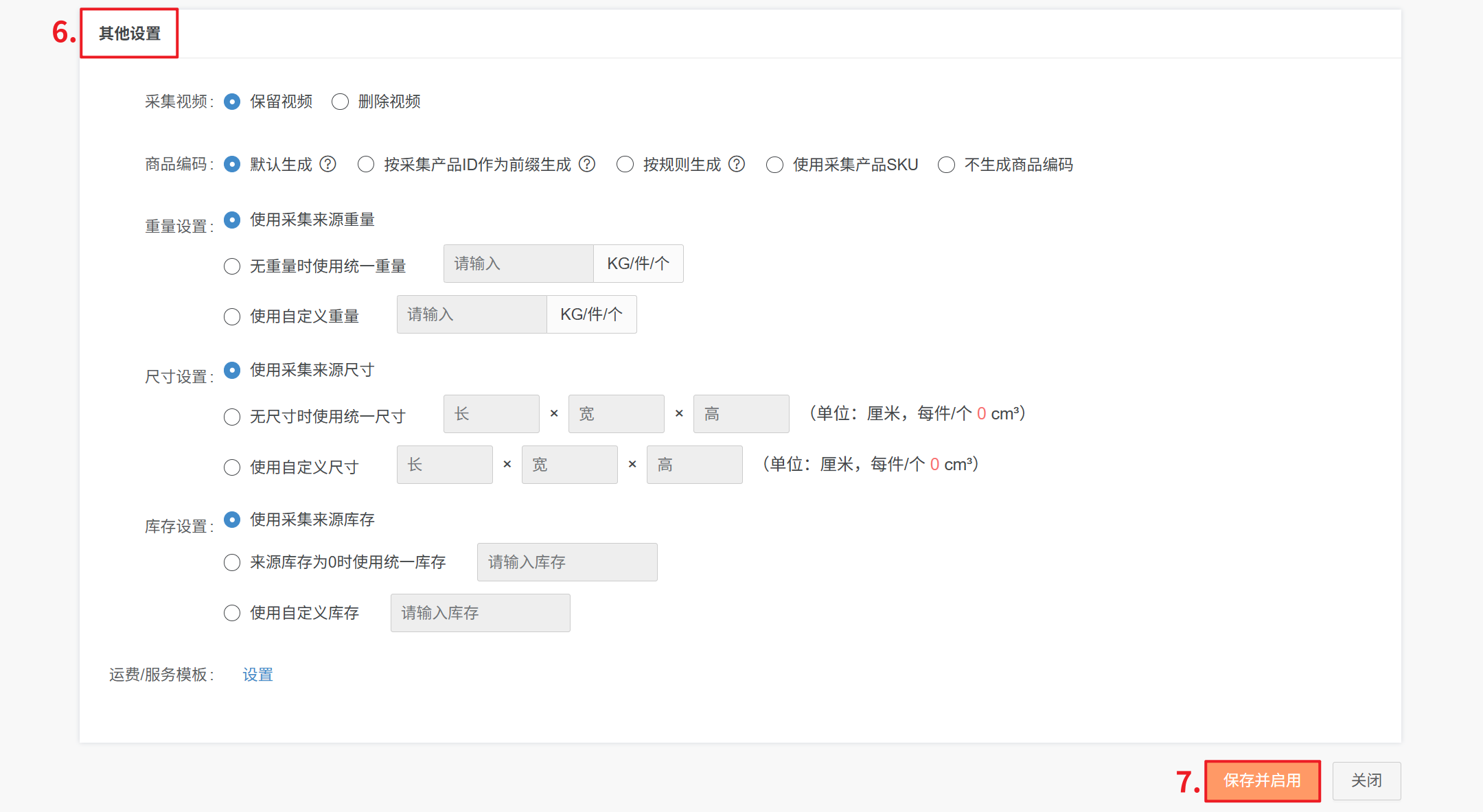This screenshot has width=1483, height=812.
Task: Click the 保存并启用 button
Action: click(x=1262, y=780)
